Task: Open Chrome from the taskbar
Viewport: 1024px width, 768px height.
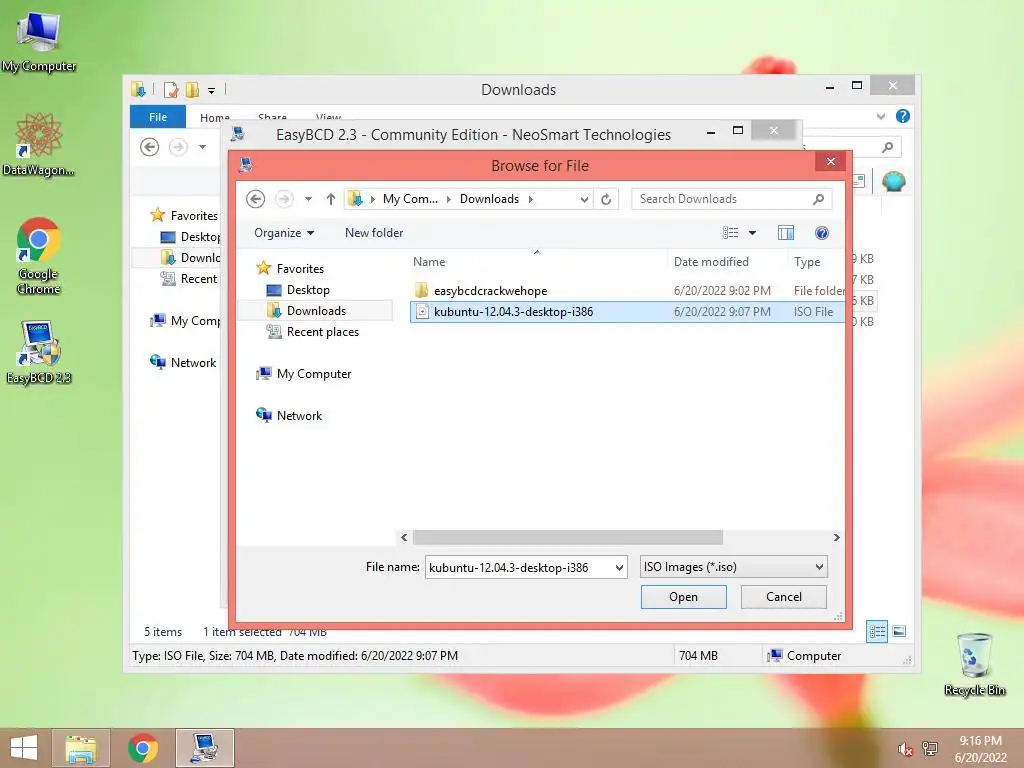Action: tap(142, 748)
